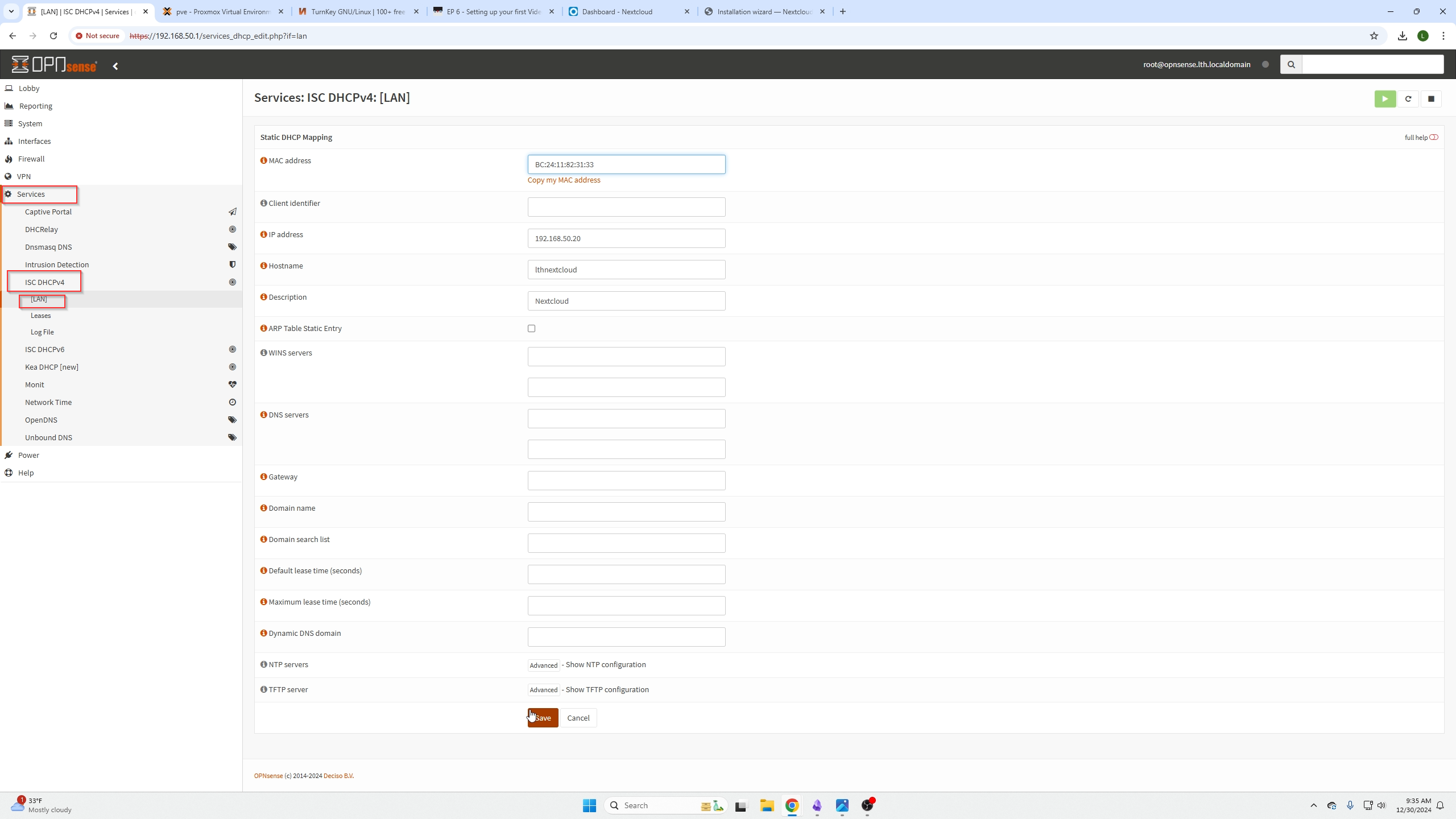Screen dimensions: 1456x819
Task: Show advanced NTP servers configuration
Action: pyautogui.click(x=543, y=665)
